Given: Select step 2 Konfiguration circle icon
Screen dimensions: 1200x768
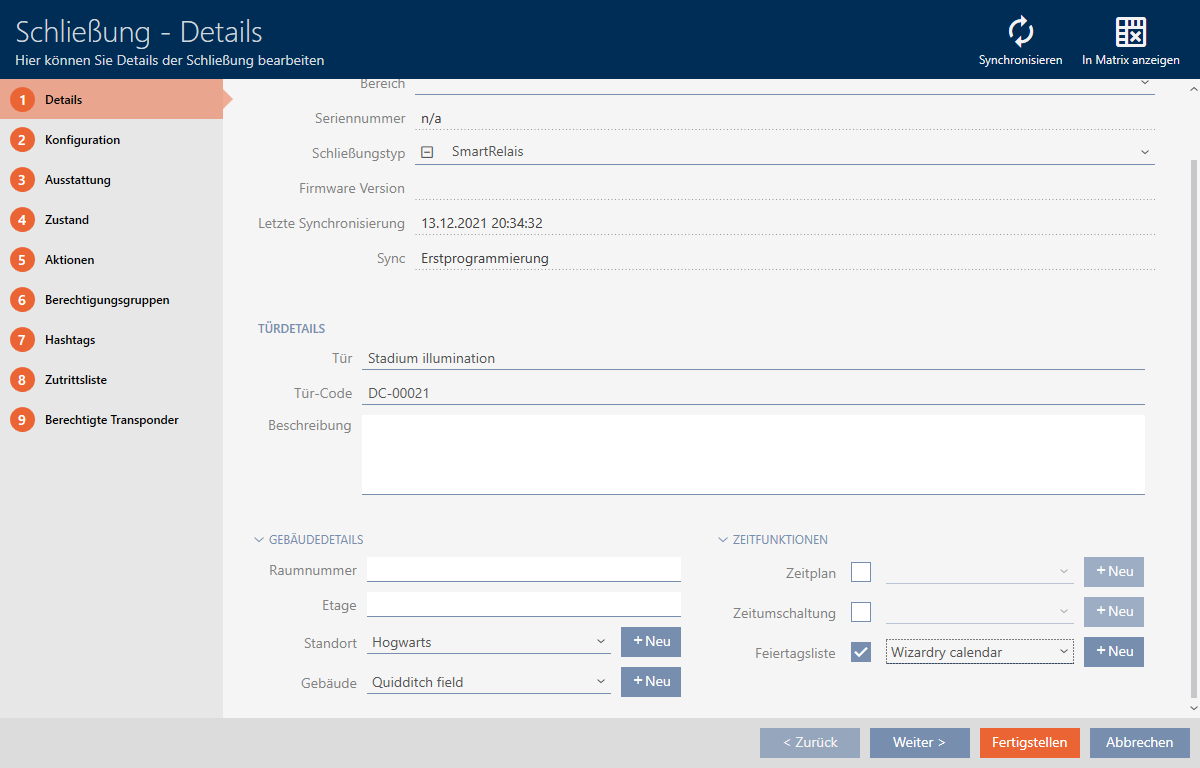Looking at the screenshot, I should pos(22,140).
